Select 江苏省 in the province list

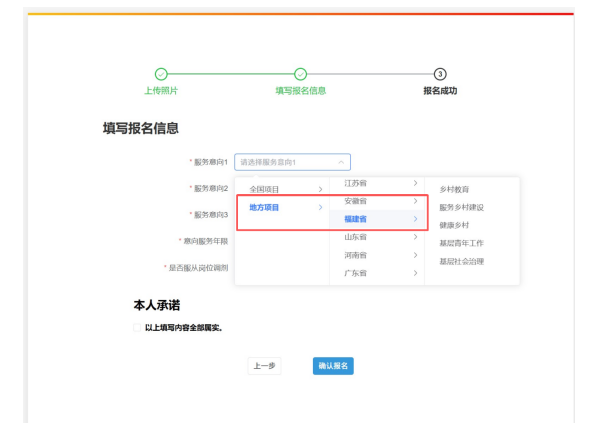click(372, 184)
